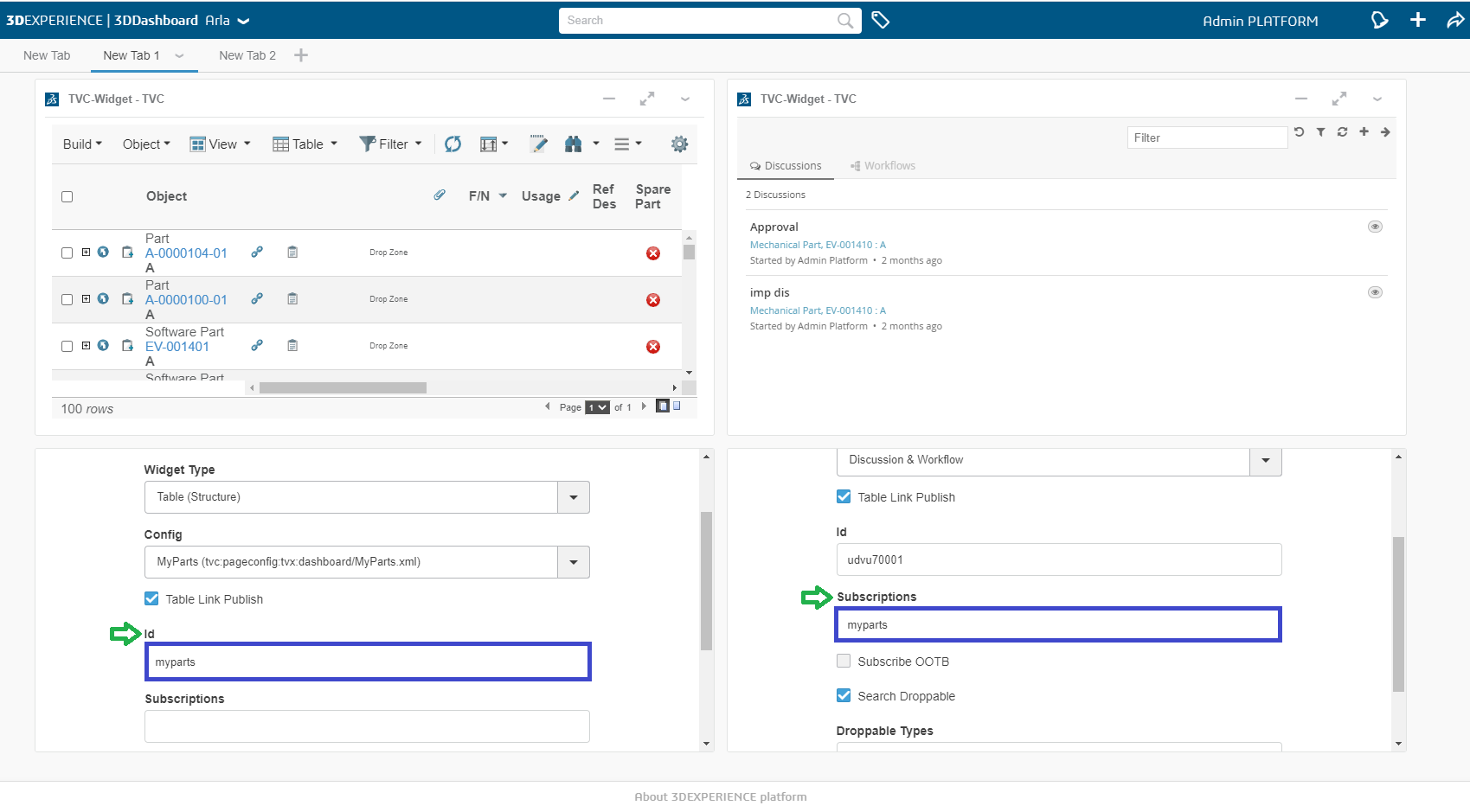Click the tag icon next to search
This screenshot has width=1470, height=812.
[880, 20]
